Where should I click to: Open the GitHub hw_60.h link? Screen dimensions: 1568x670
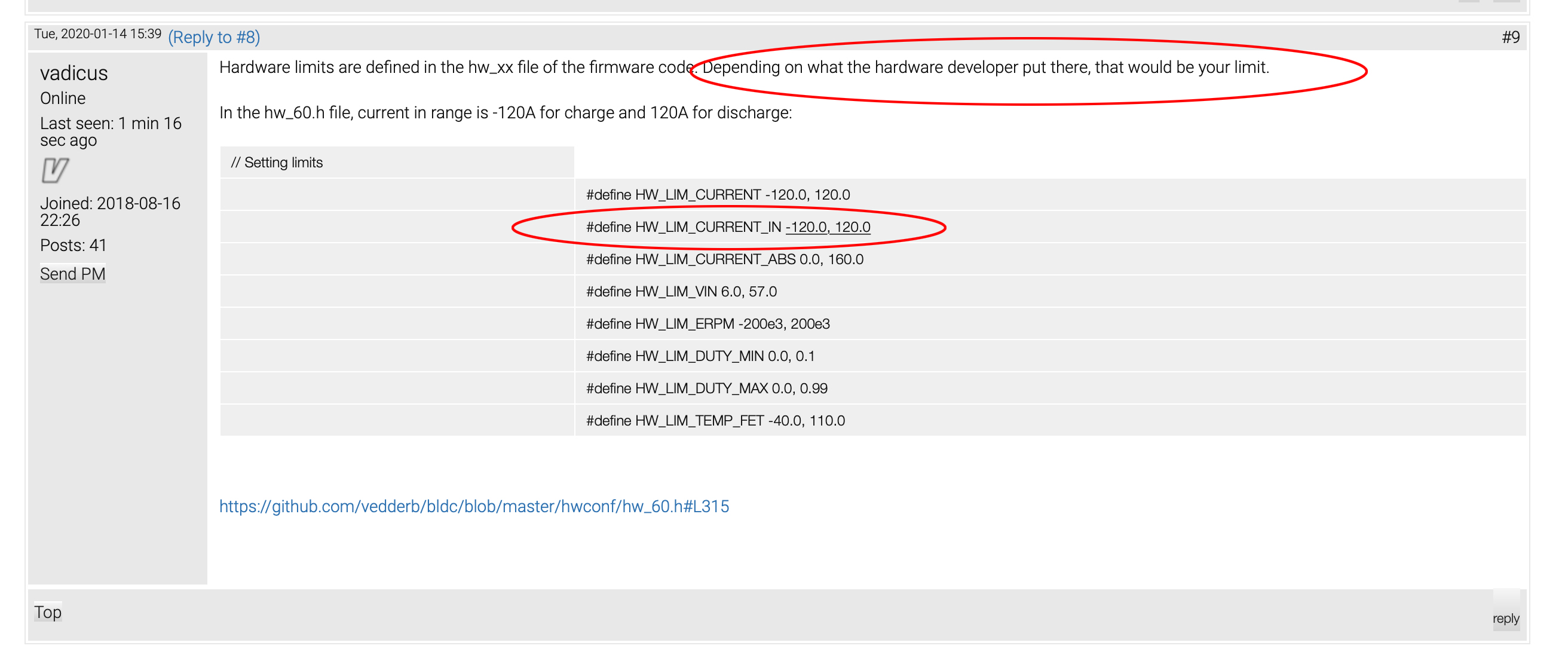coord(473,506)
